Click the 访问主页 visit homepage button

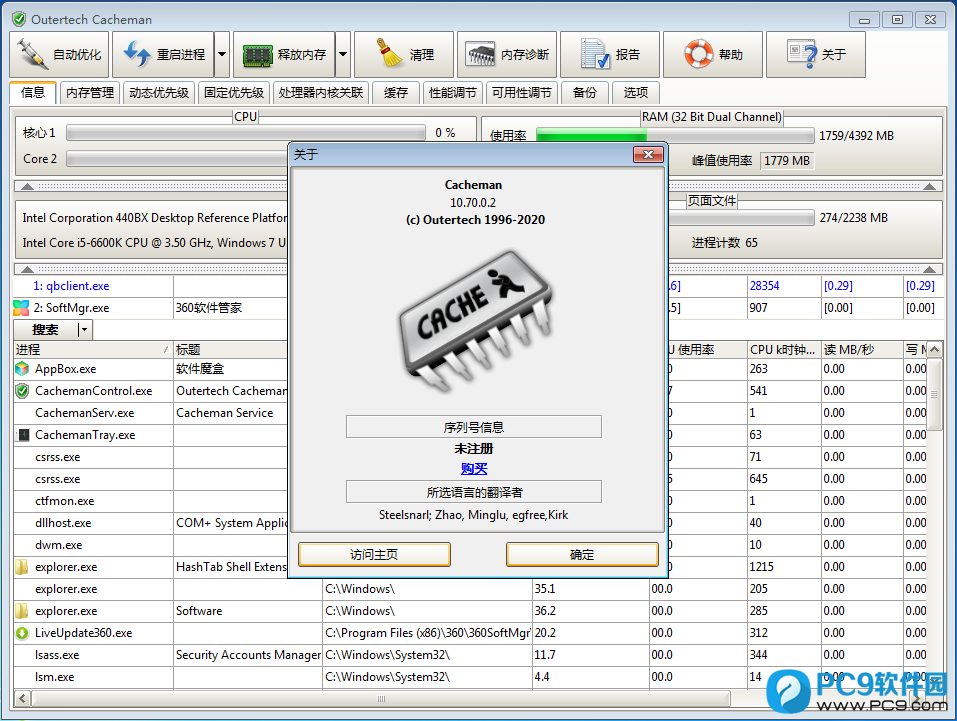pos(374,555)
